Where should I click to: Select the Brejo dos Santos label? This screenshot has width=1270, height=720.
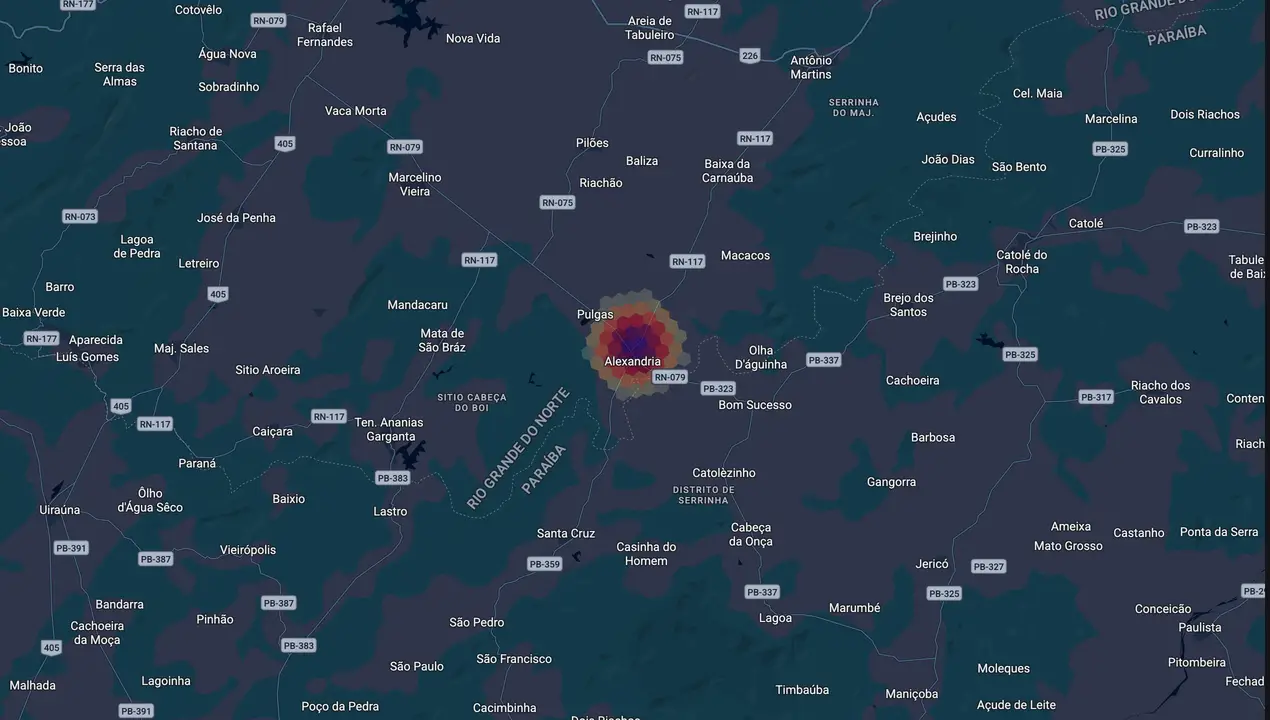[x=909, y=305]
